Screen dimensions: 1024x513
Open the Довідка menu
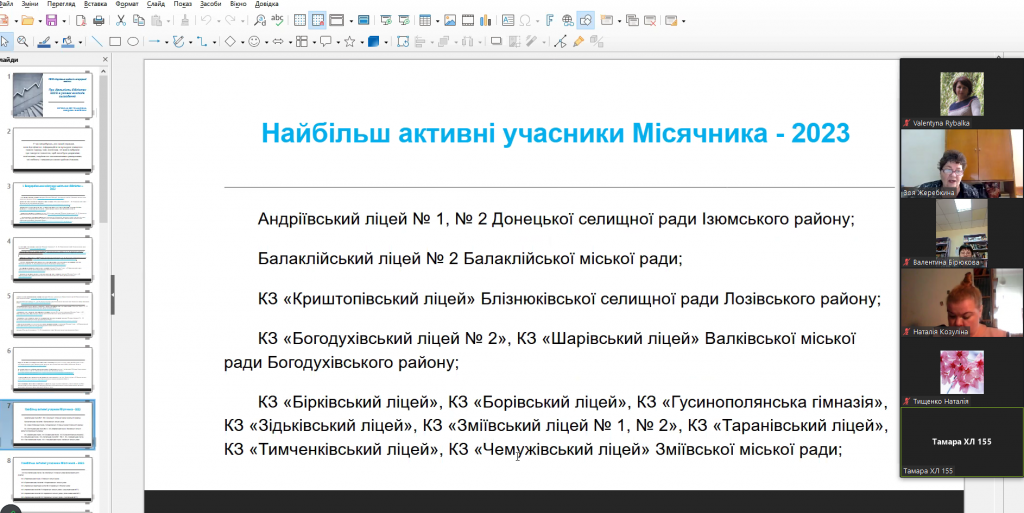tap(266, 4)
